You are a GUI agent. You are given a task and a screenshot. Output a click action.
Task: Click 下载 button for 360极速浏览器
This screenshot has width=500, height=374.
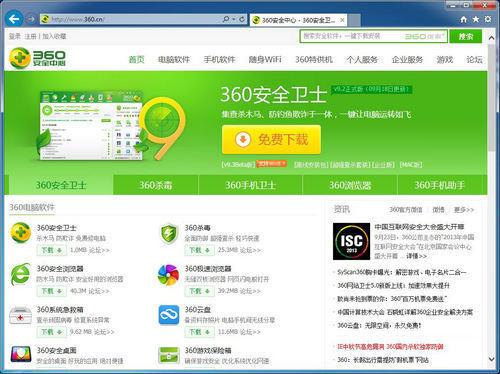point(199,291)
